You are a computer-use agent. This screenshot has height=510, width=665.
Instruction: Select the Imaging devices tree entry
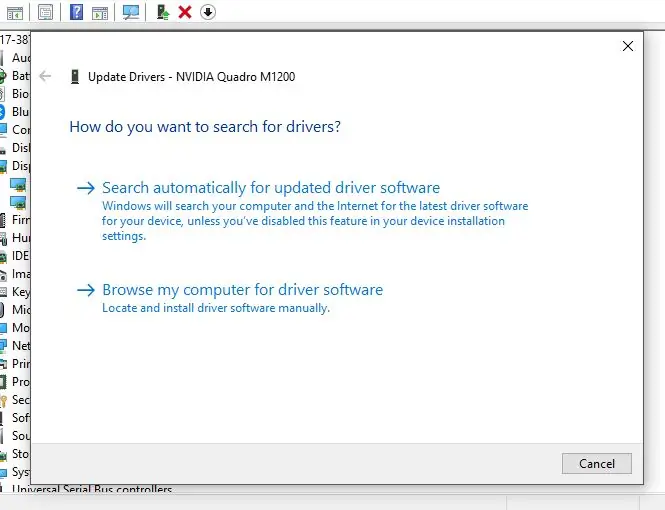tap(21, 274)
